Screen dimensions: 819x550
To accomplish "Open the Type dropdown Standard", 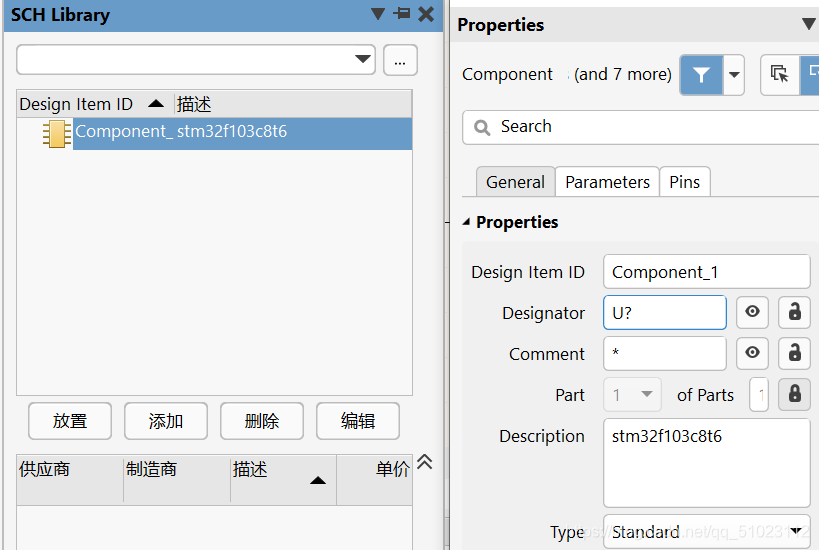I will click(x=706, y=532).
